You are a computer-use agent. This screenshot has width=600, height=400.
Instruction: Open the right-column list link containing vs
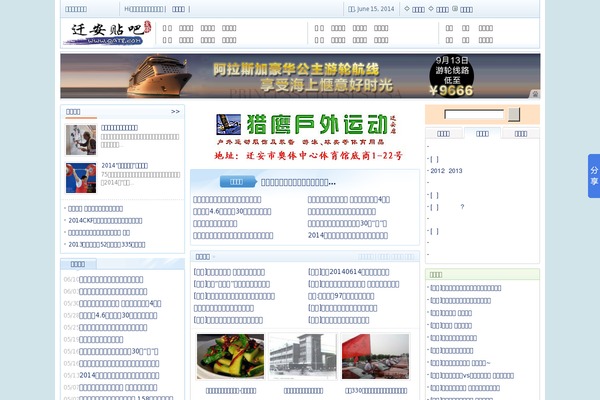tap(472, 376)
